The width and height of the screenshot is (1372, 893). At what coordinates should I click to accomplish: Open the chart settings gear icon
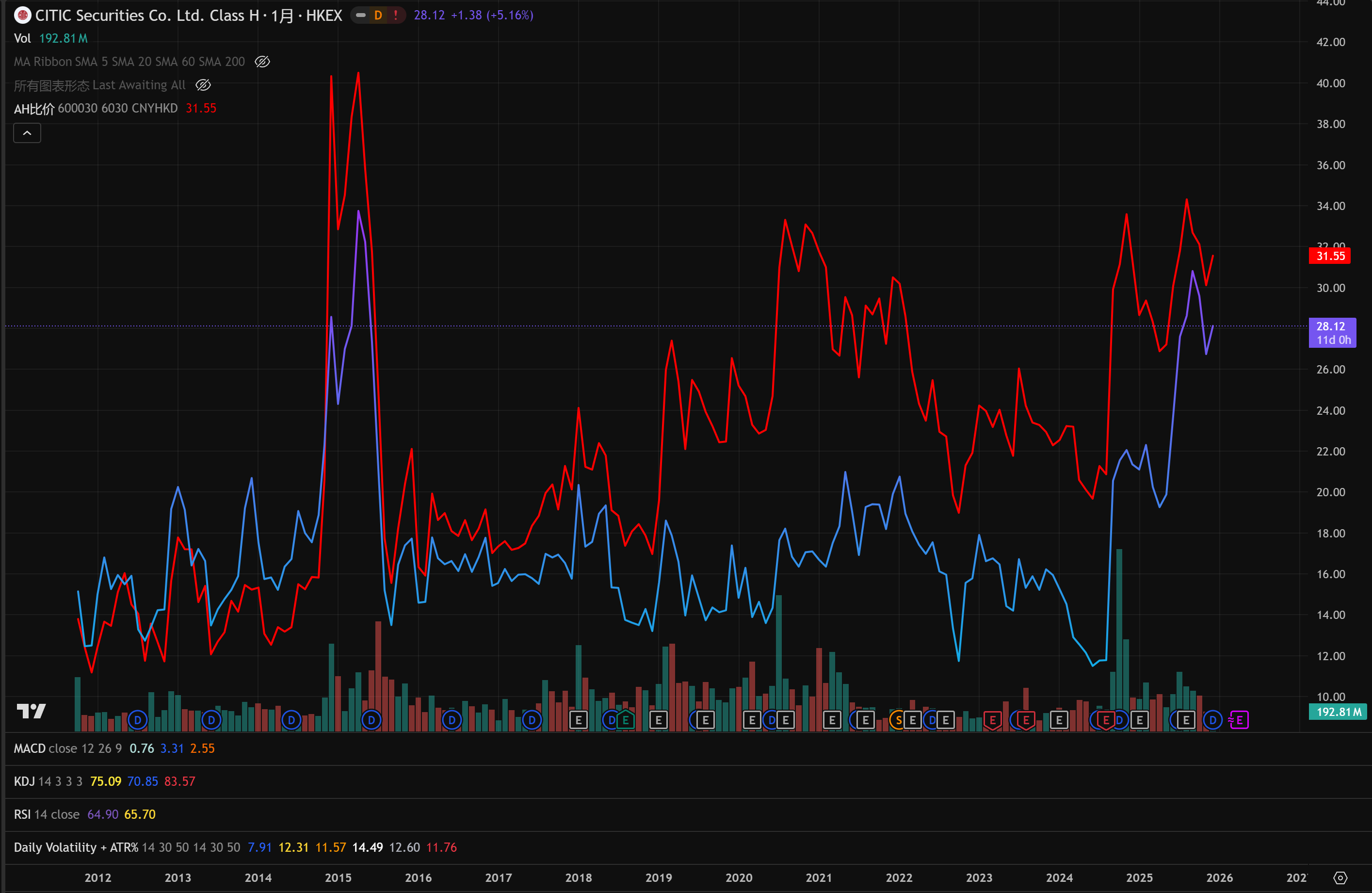pyautogui.click(x=1340, y=877)
